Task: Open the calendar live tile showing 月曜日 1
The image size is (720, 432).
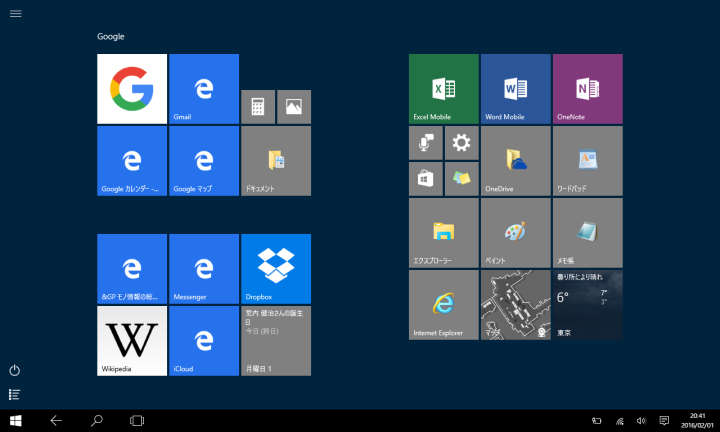Action: coord(276,341)
